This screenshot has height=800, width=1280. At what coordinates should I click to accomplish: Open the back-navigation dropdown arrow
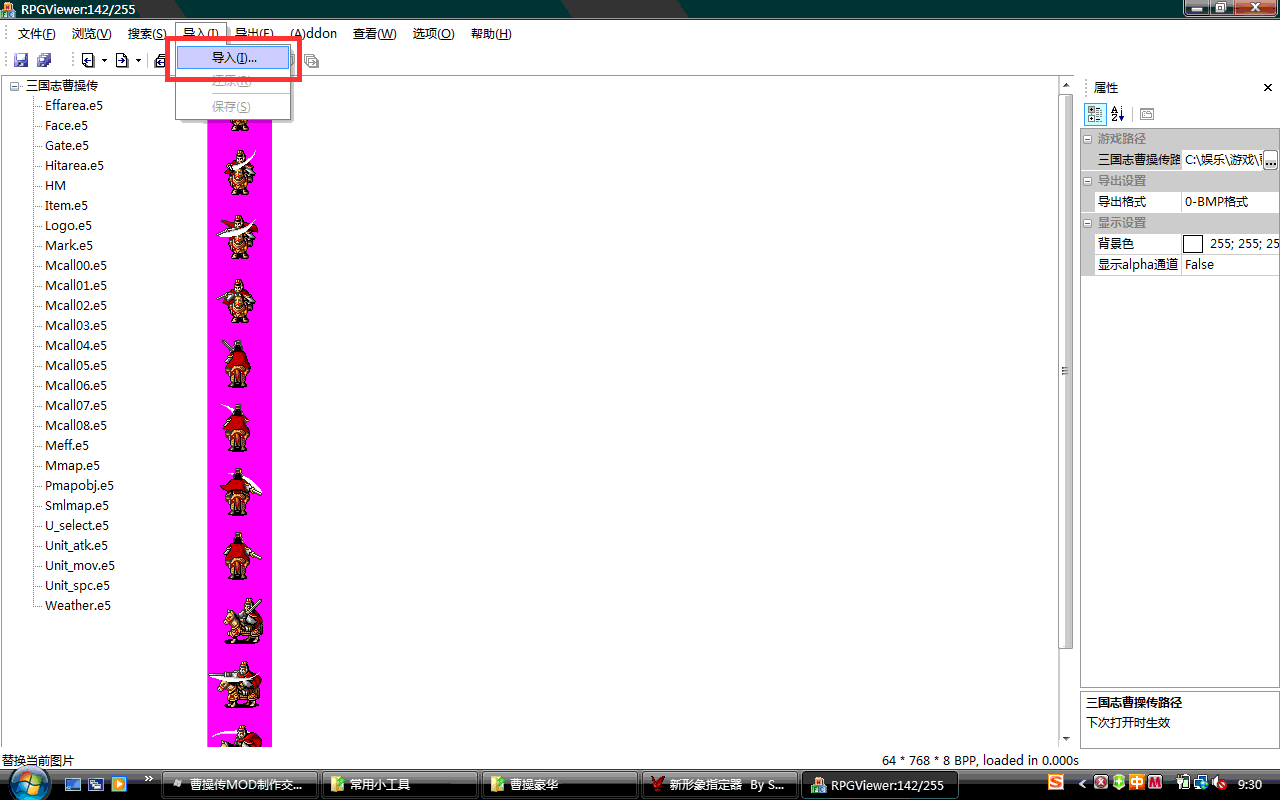(104, 61)
